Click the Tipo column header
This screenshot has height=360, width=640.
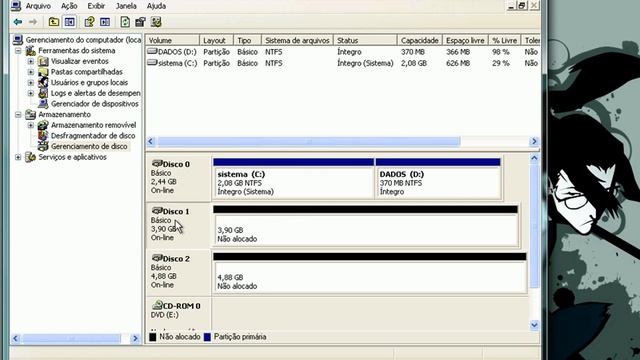[247, 40]
